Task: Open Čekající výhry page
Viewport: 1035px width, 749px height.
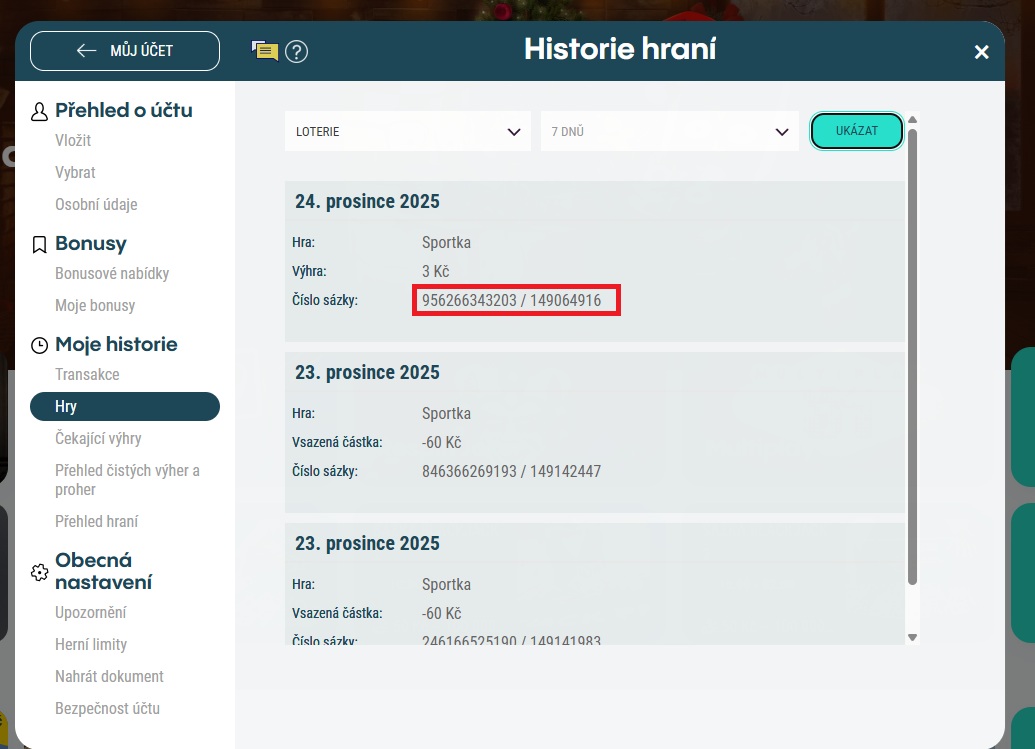Action: tap(98, 439)
